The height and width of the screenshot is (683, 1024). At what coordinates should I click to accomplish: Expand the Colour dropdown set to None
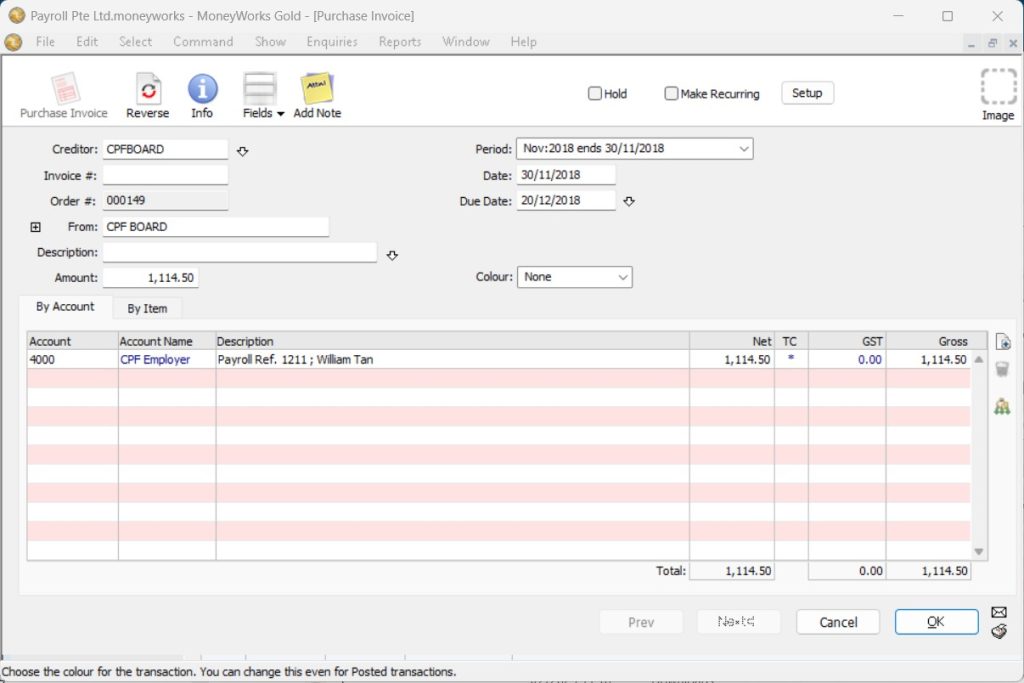[x=574, y=277]
